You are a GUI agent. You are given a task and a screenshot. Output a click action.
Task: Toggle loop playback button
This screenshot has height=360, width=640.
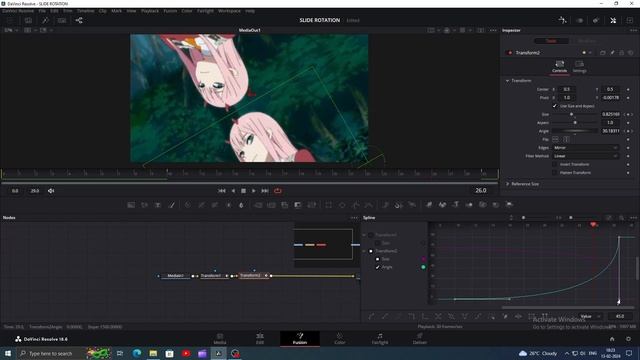(278, 191)
